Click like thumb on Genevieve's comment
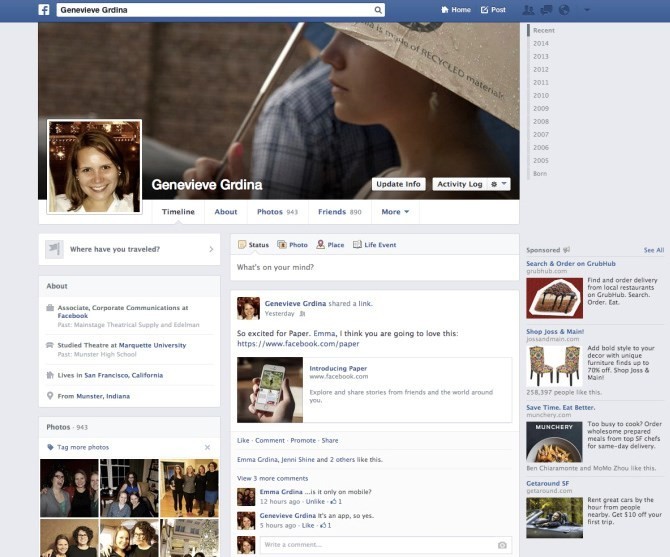The image size is (670, 557). coord(323,525)
